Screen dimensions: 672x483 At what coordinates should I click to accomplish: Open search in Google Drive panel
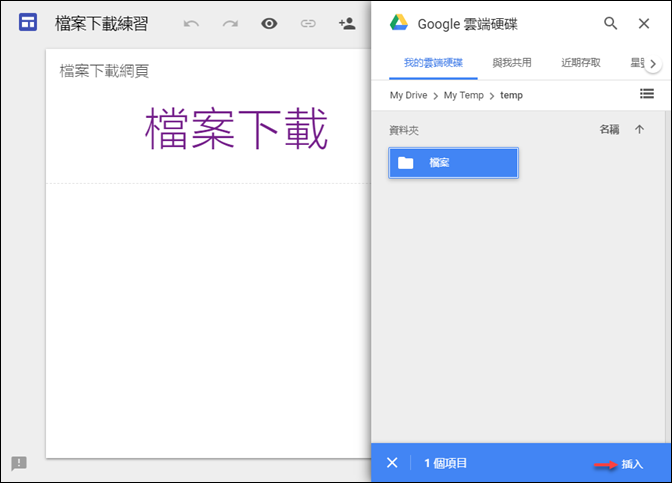(x=610, y=23)
